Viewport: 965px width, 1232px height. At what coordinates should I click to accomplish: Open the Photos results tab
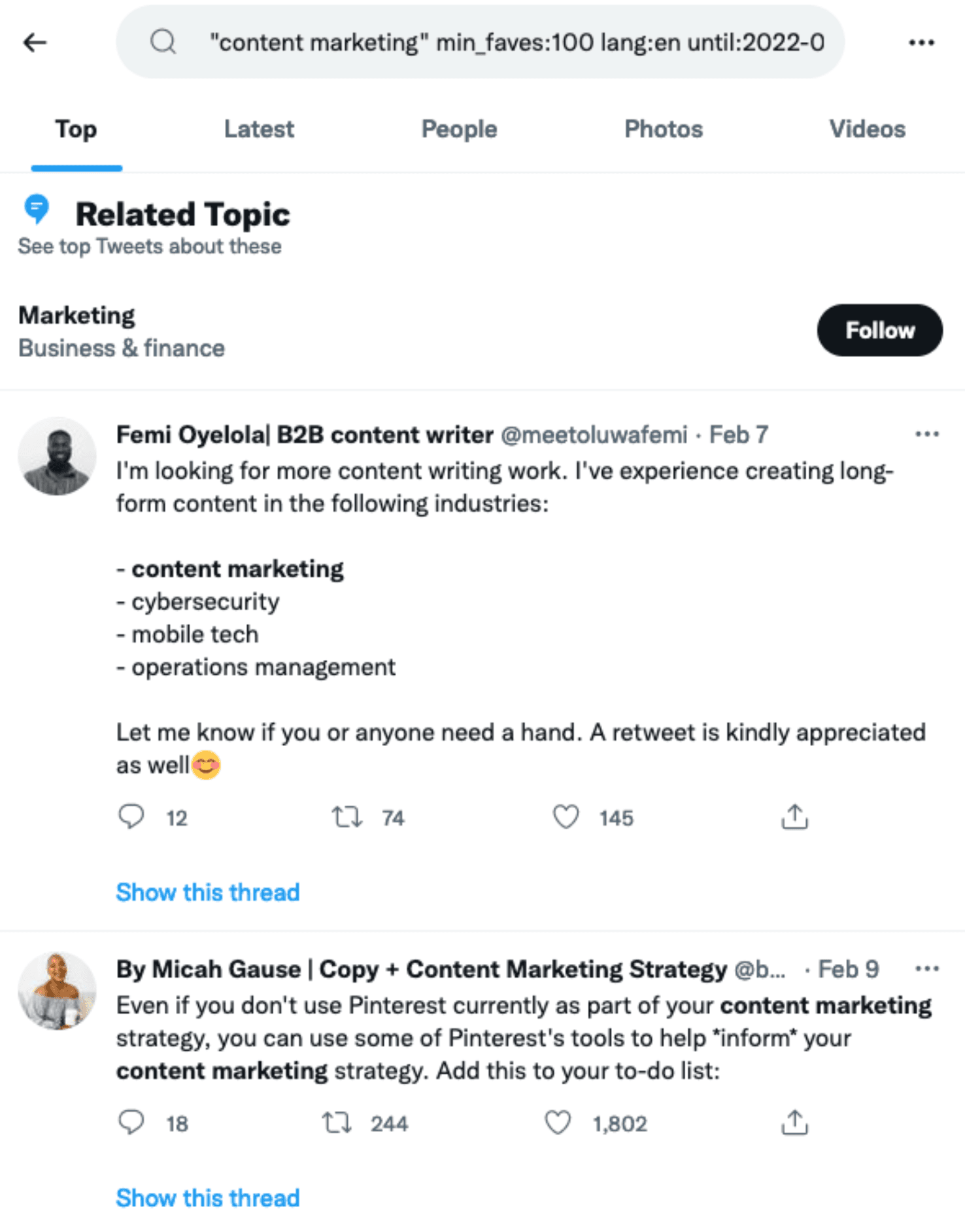664,129
